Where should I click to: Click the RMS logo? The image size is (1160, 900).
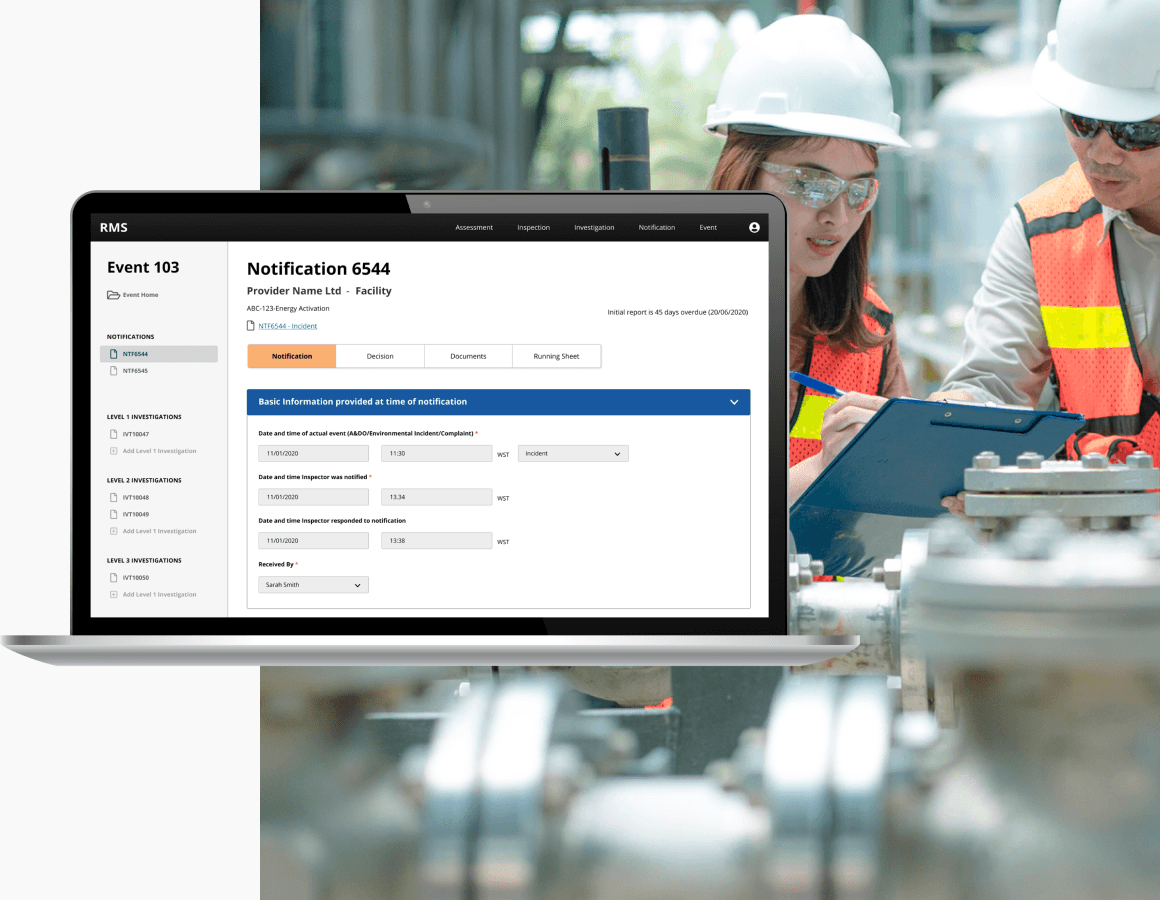click(x=114, y=228)
